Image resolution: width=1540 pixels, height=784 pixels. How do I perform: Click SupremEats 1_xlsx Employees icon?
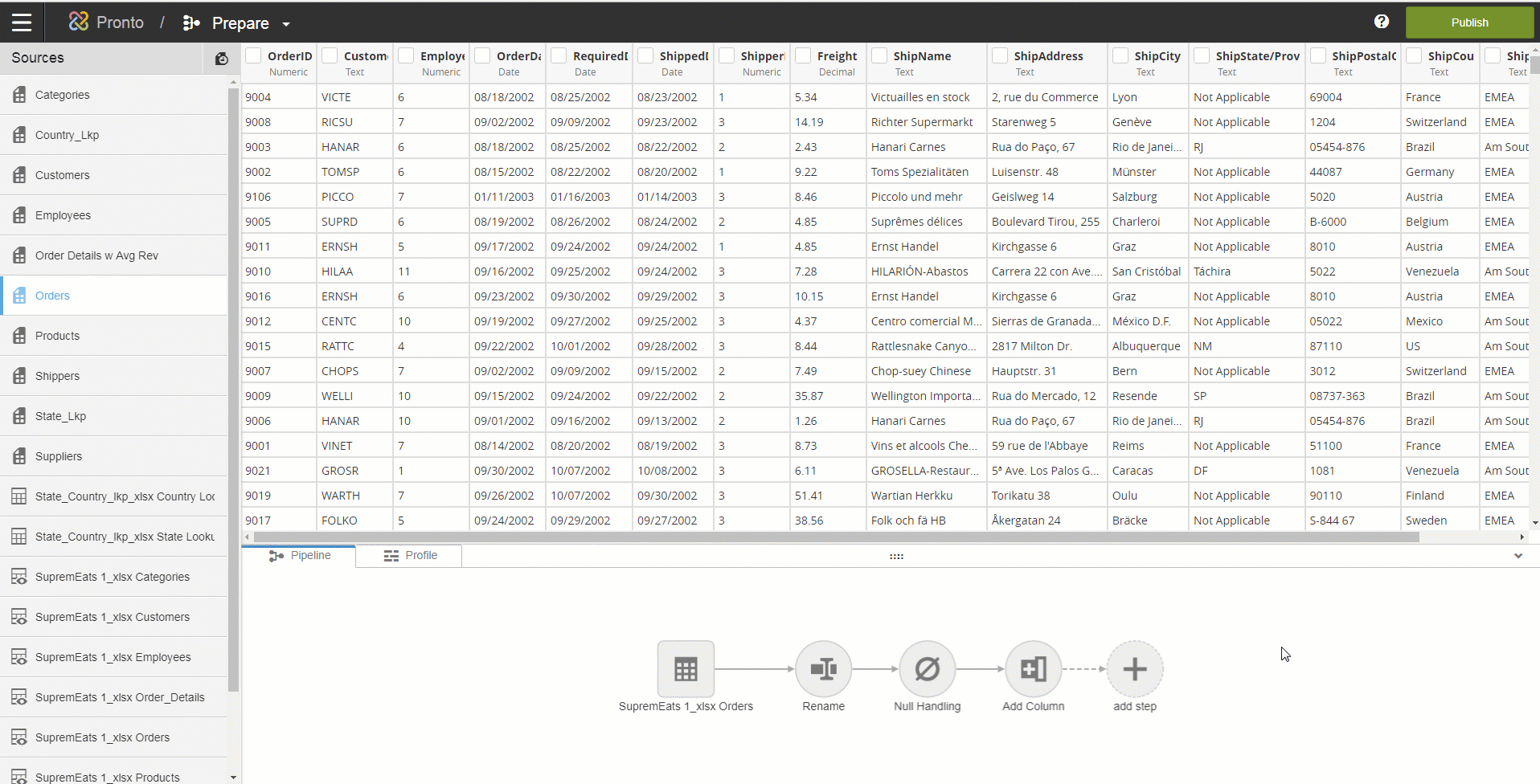pyautogui.click(x=19, y=657)
